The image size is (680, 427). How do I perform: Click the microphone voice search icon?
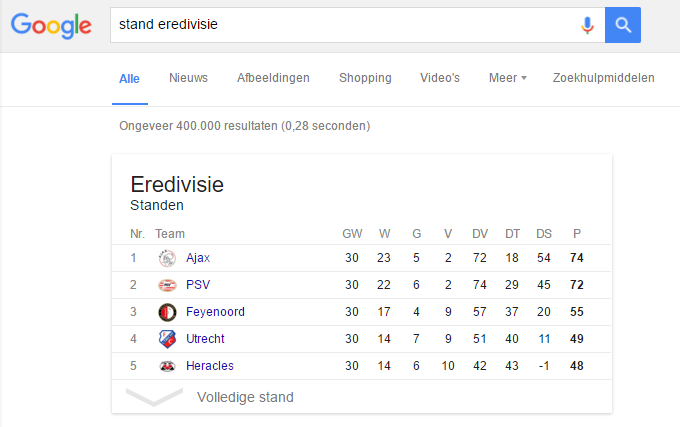588,25
